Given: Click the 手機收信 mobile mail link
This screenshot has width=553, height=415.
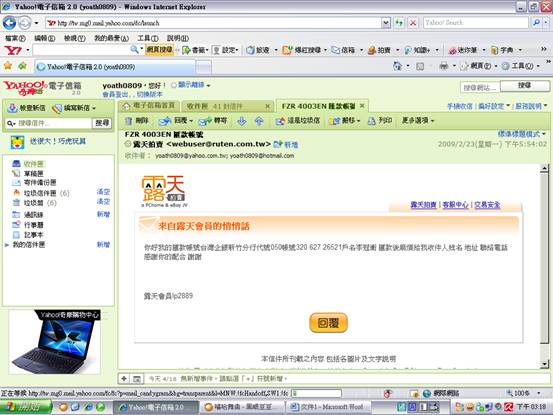Looking at the screenshot, I should (x=460, y=106).
